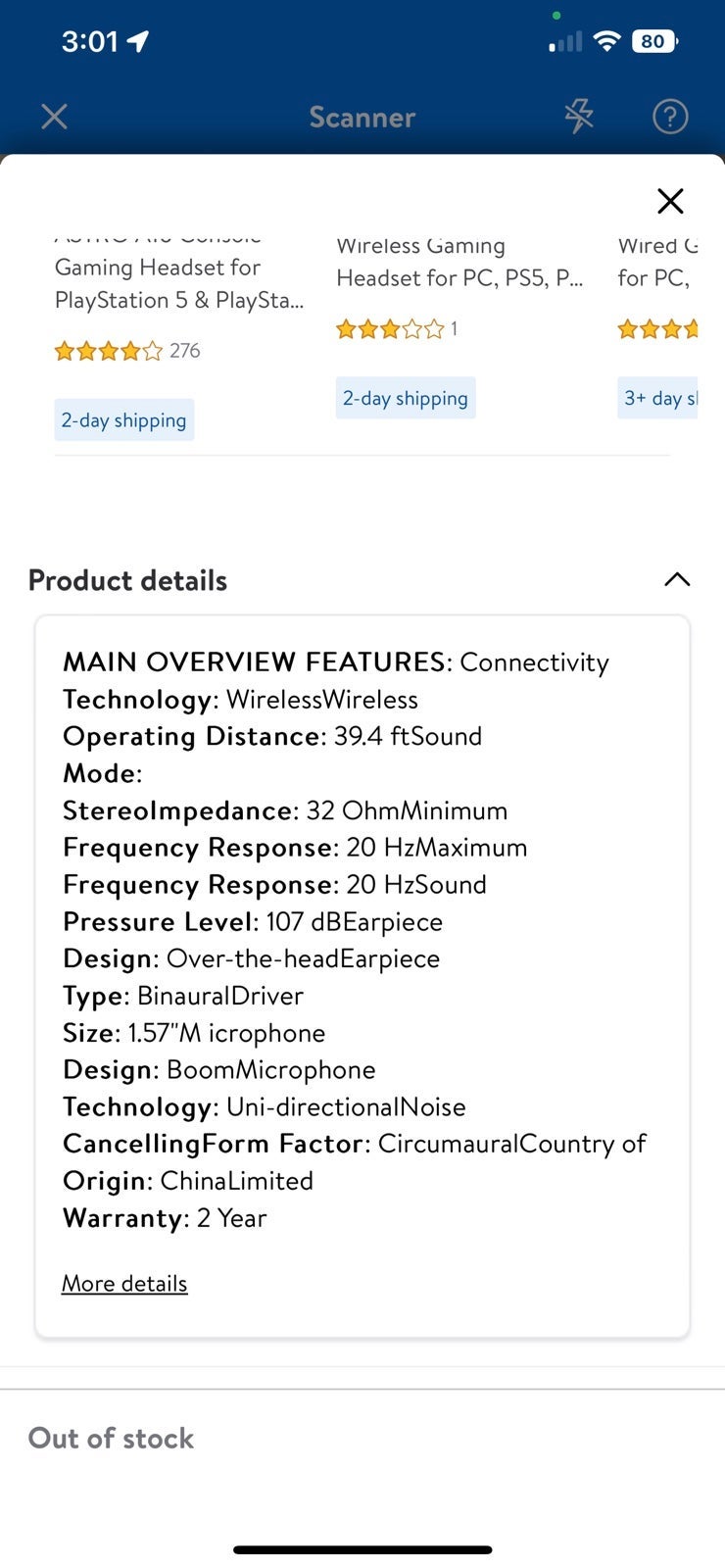Toggle the scanner flashlight icon
725x1568 pixels.
tap(579, 117)
